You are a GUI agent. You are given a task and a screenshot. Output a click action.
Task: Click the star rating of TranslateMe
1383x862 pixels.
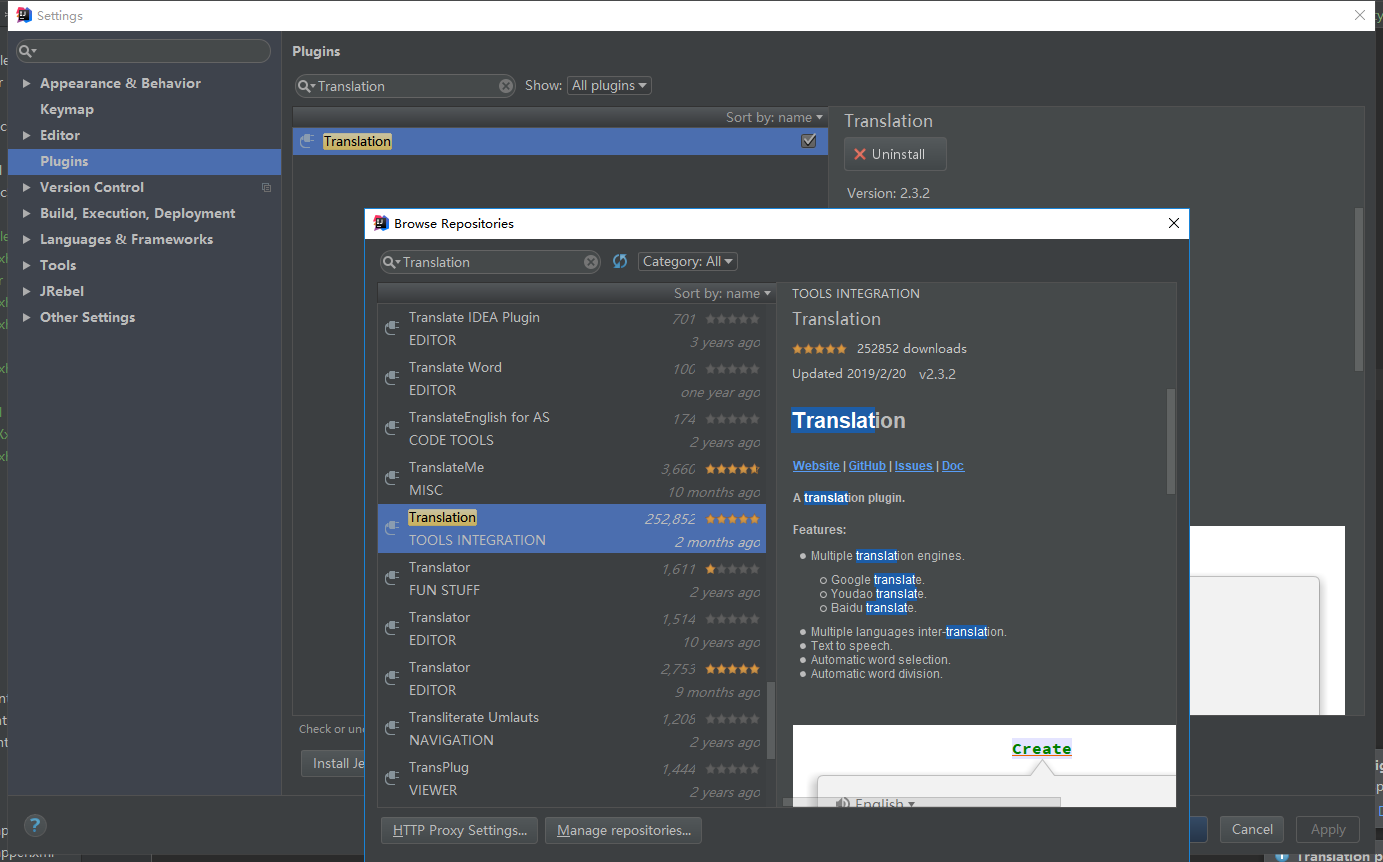pyautogui.click(x=732, y=468)
